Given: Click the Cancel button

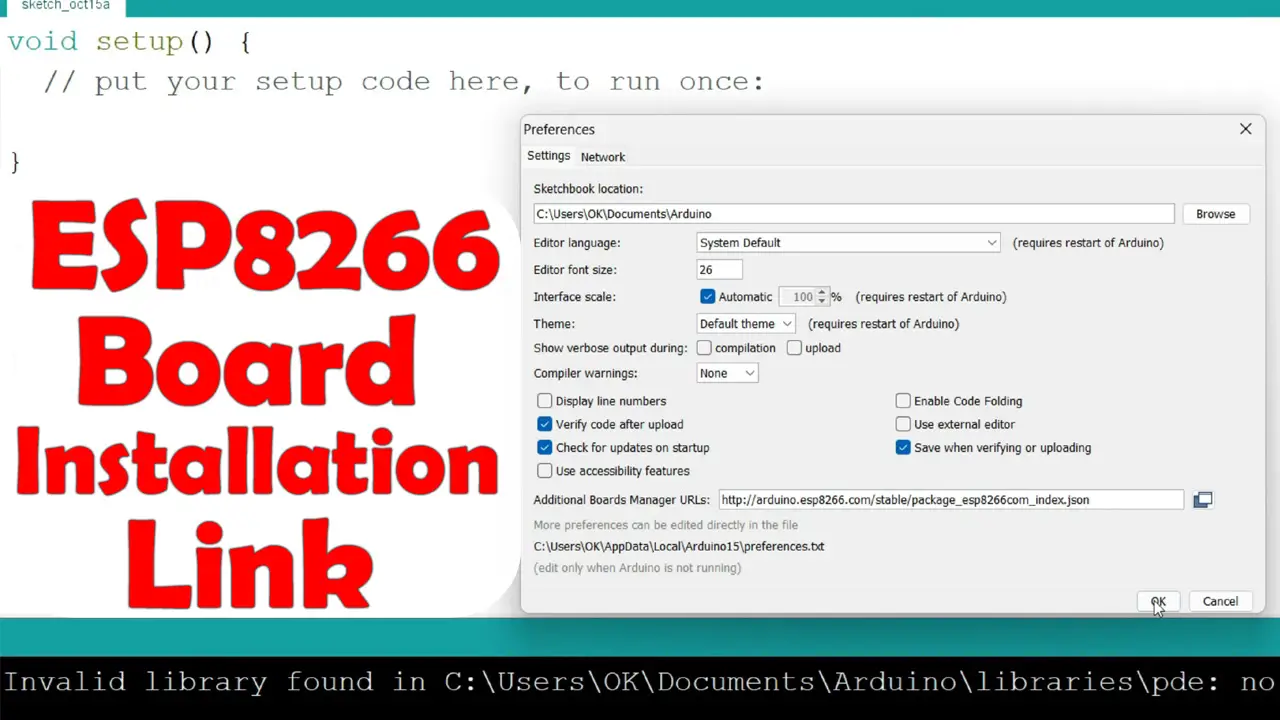Looking at the screenshot, I should pos(1220,601).
